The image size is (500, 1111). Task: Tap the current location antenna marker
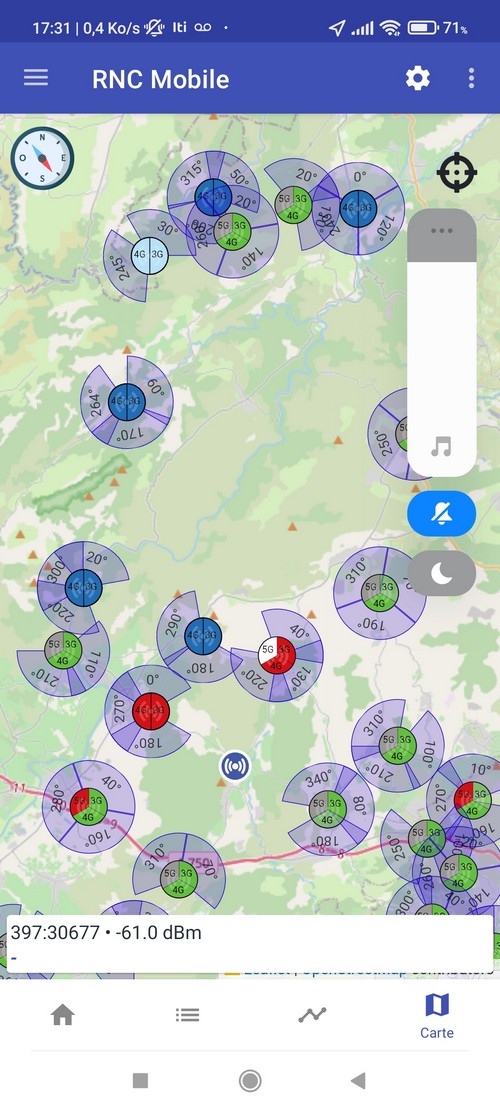(234, 767)
